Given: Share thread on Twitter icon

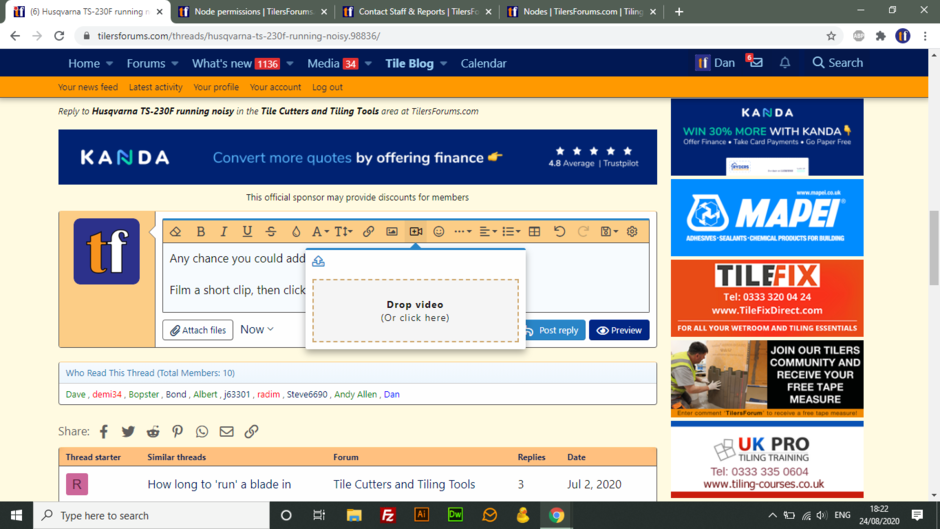Looking at the screenshot, I should 128,431.
